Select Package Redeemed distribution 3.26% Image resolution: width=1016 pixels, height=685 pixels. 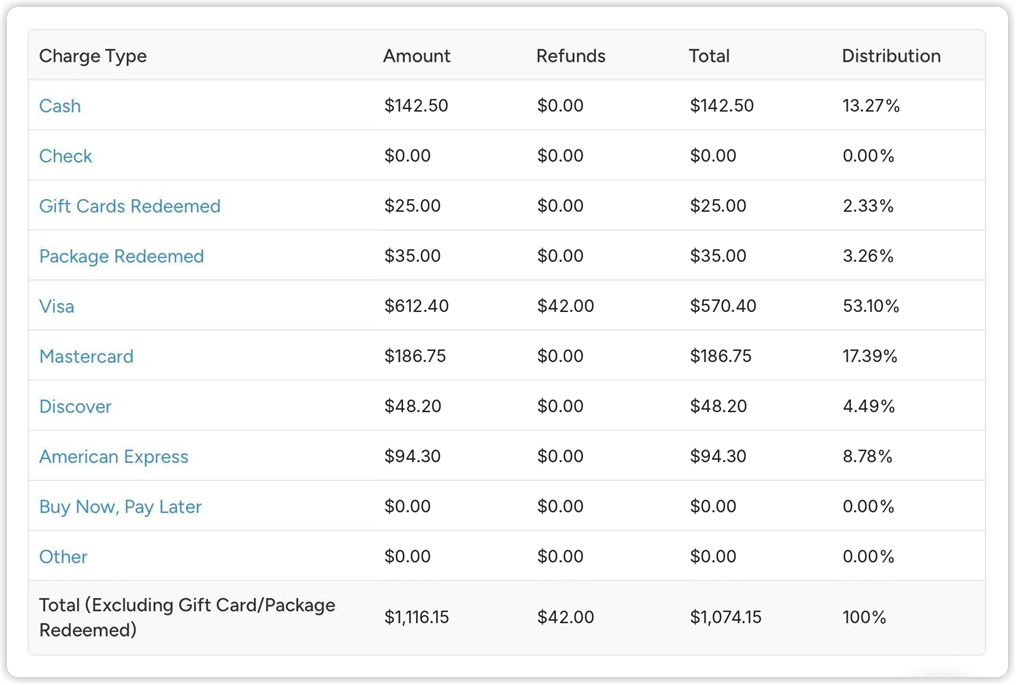868,256
